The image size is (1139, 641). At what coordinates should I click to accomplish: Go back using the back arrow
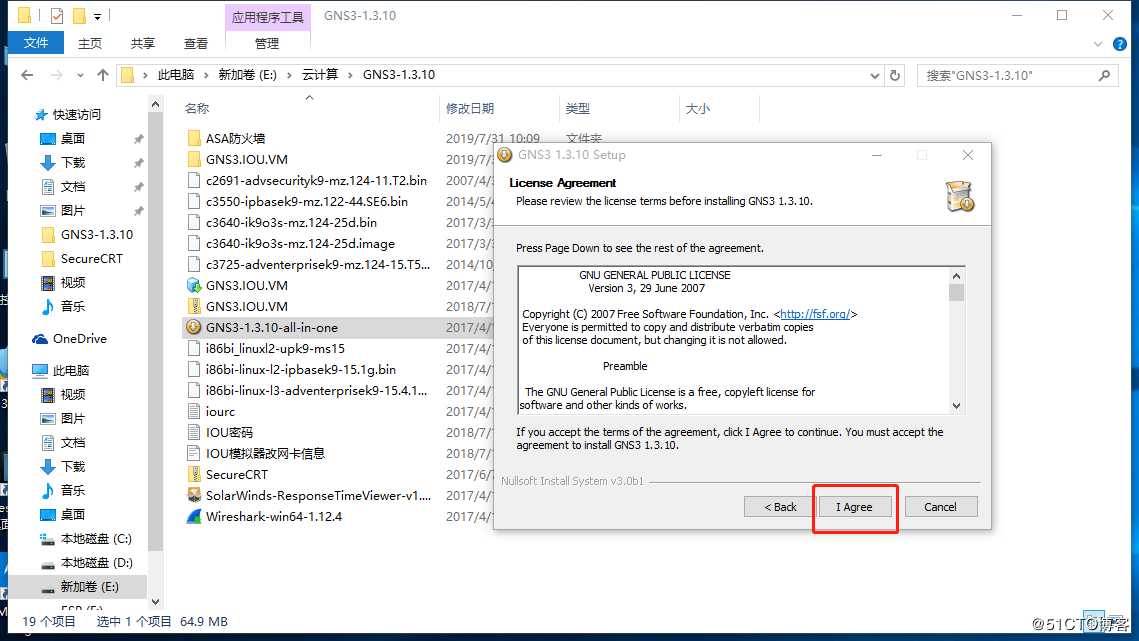27,75
